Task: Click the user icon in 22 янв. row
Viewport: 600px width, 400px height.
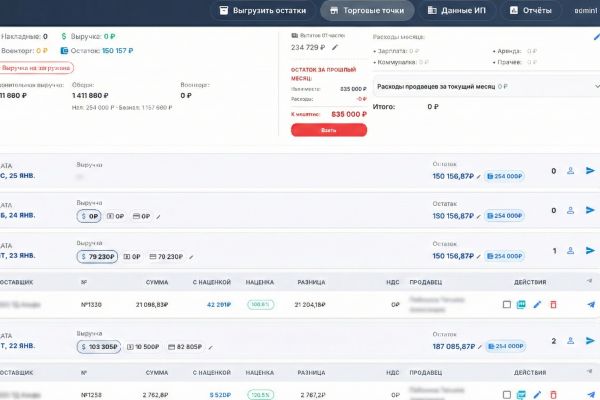Action: (x=570, y=341)
